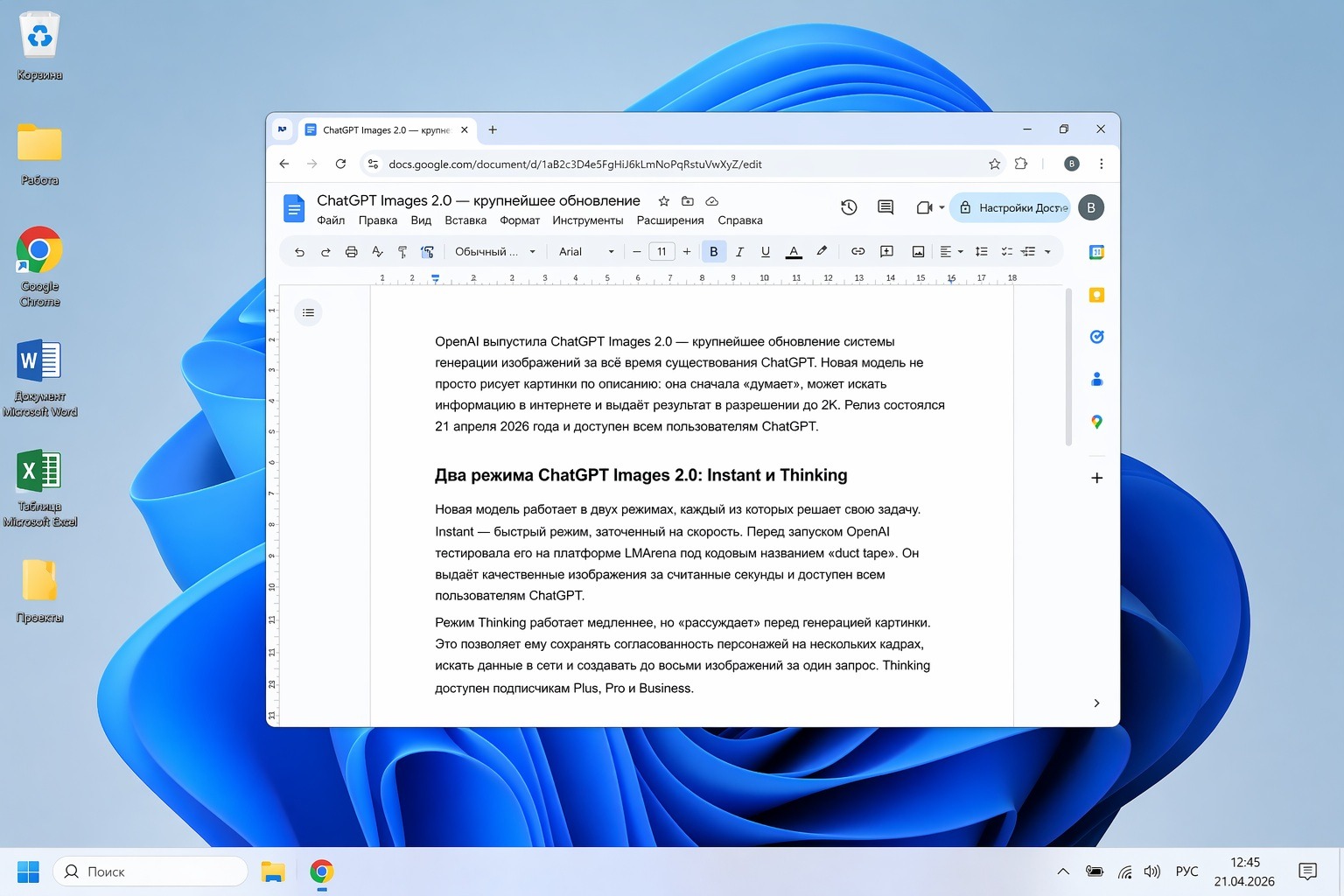Click the insert link icon

pyautogui.click(x=857, y=252)
